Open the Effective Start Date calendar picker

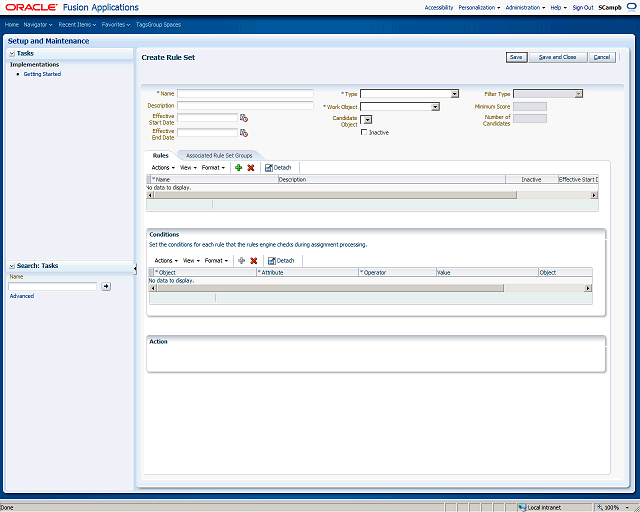coord(244,118)
